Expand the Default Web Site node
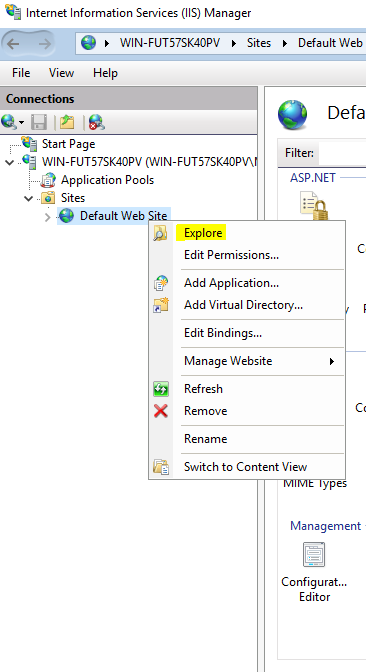The image size is (366, 672). coord(48,216)
